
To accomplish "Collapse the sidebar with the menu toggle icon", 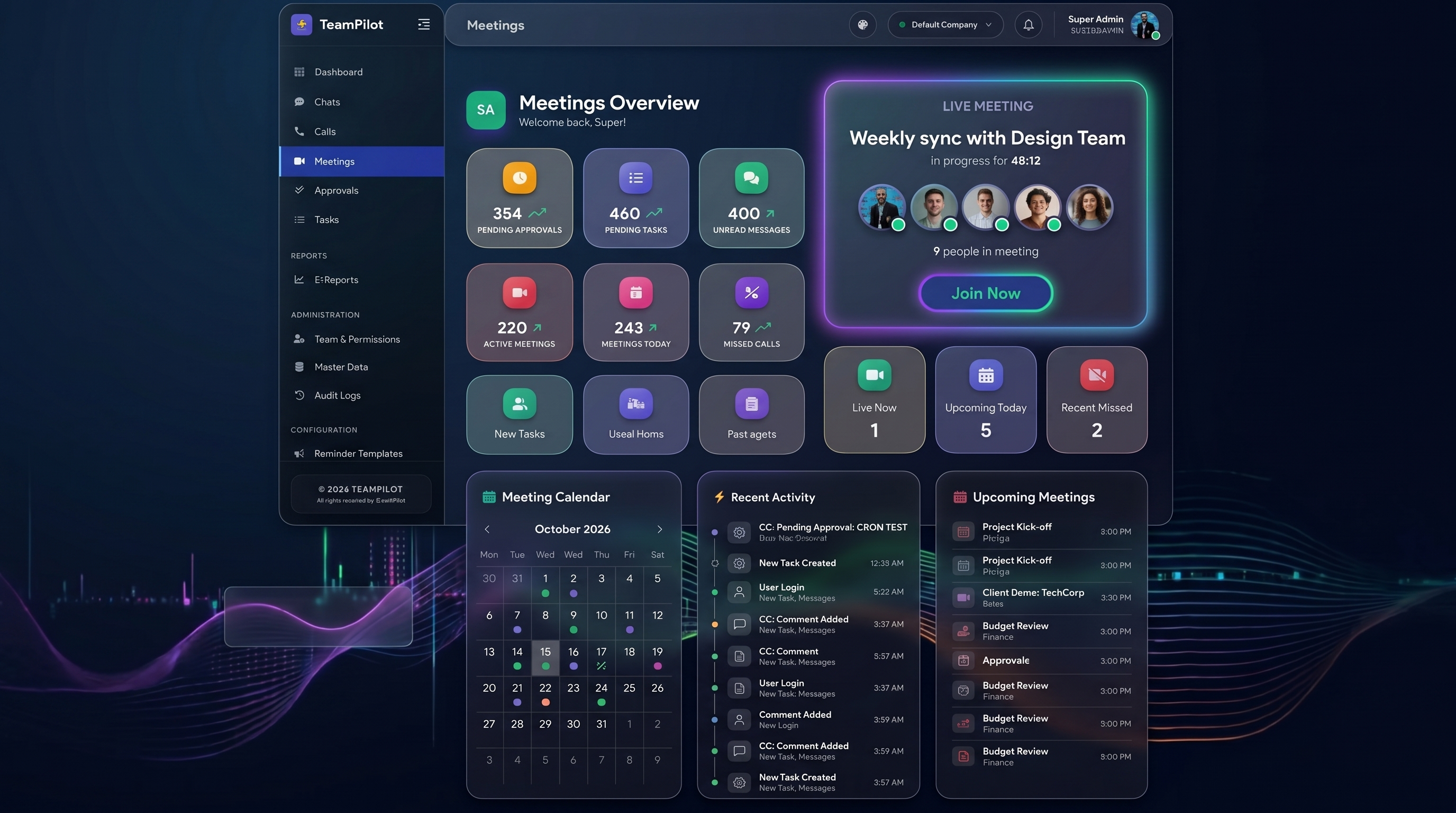I will click(424, 24).
